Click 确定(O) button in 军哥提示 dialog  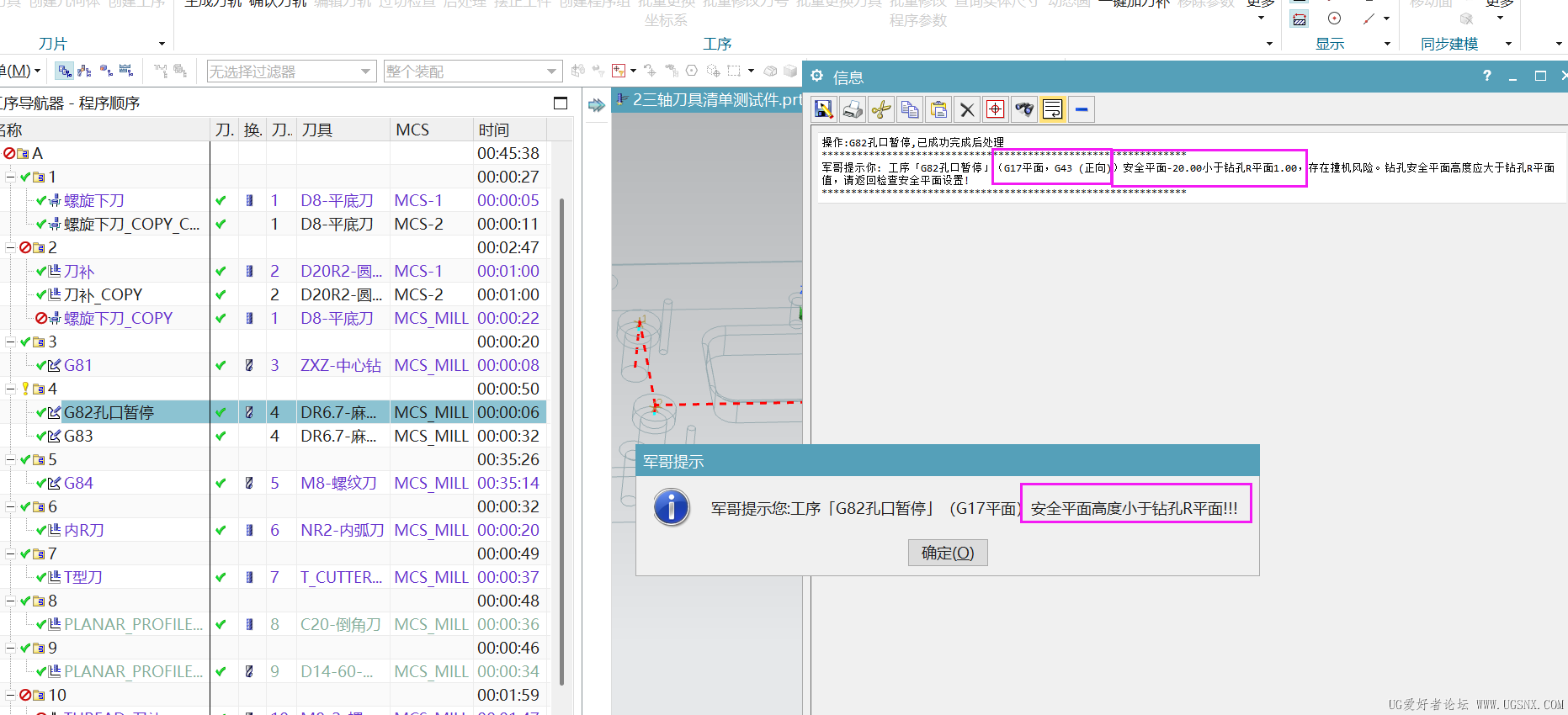[948, 553]
